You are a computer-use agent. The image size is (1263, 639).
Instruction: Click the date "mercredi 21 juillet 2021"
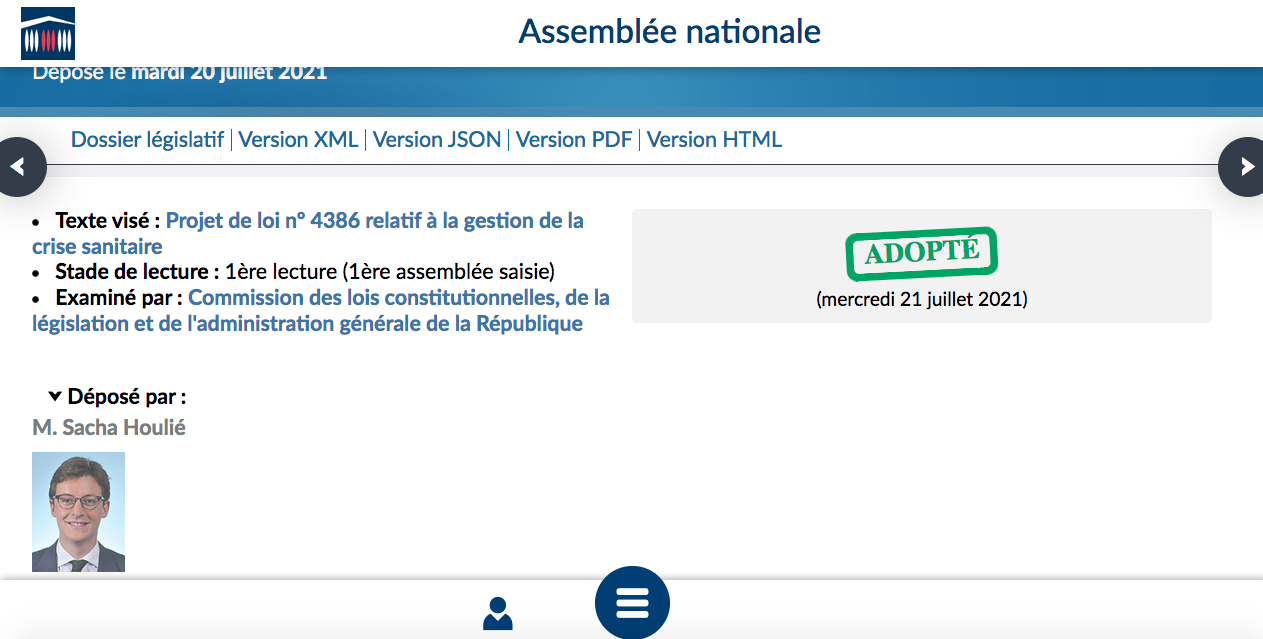(922, 299)
